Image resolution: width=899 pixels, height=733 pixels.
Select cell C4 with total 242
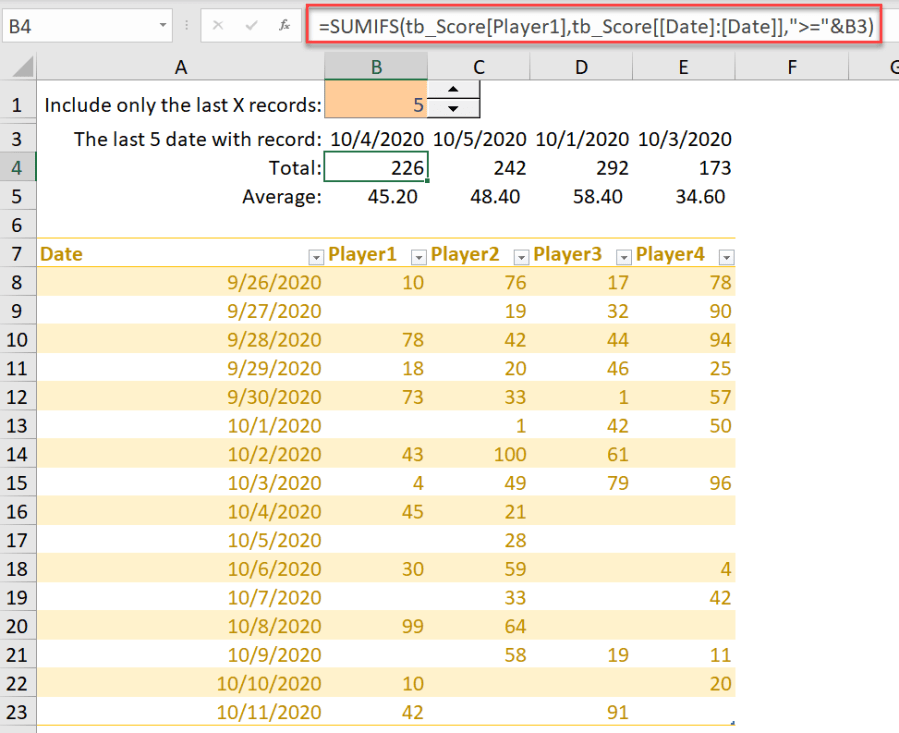point(479,168)
